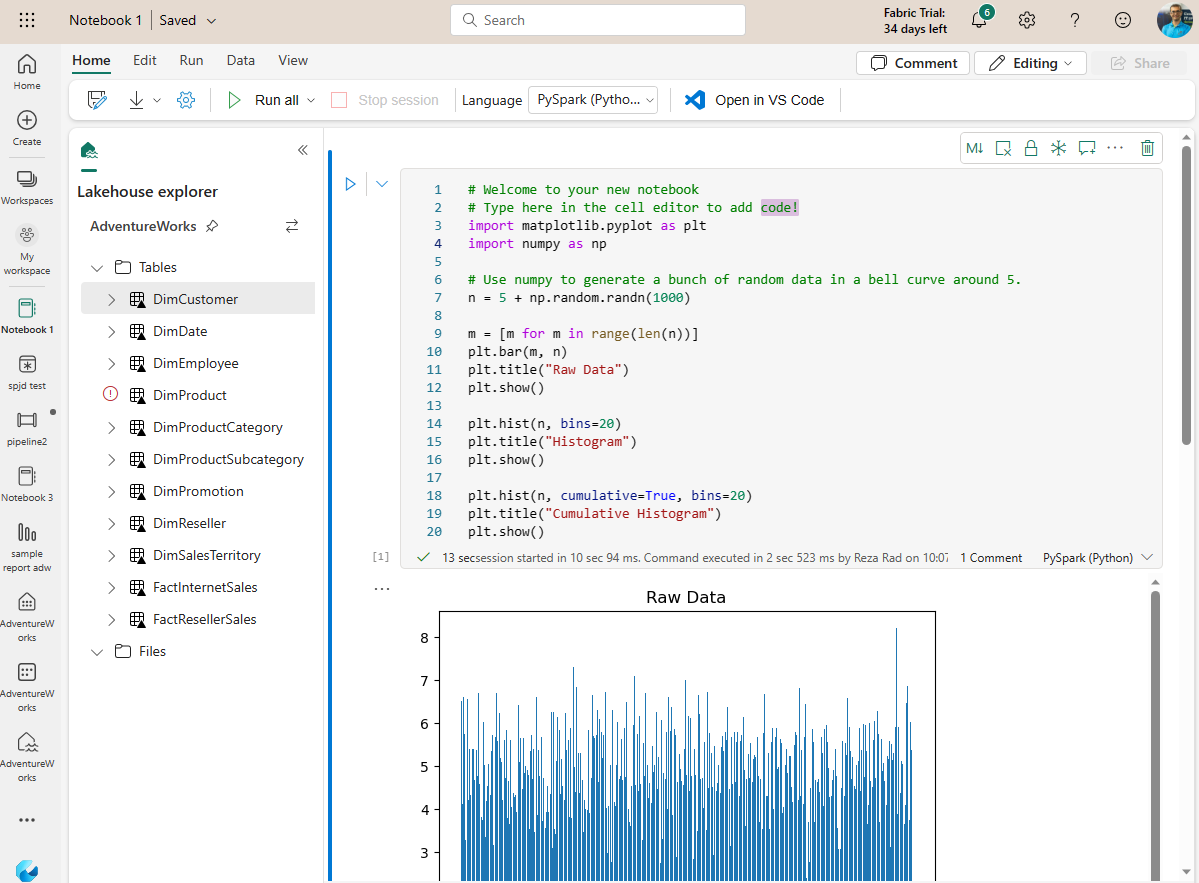This screenshot has width=1199, height=883.
Task: Collapse the Tables folder
Action: point(97,267)
